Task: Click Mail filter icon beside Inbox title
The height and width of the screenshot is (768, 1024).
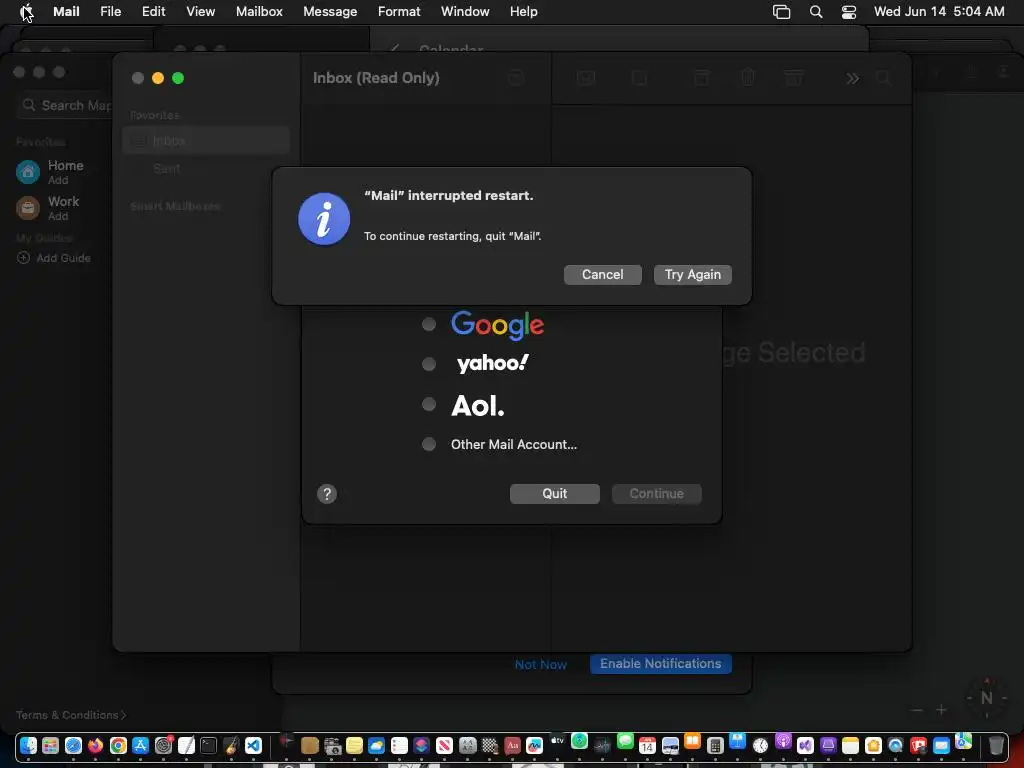Action: 516,78
